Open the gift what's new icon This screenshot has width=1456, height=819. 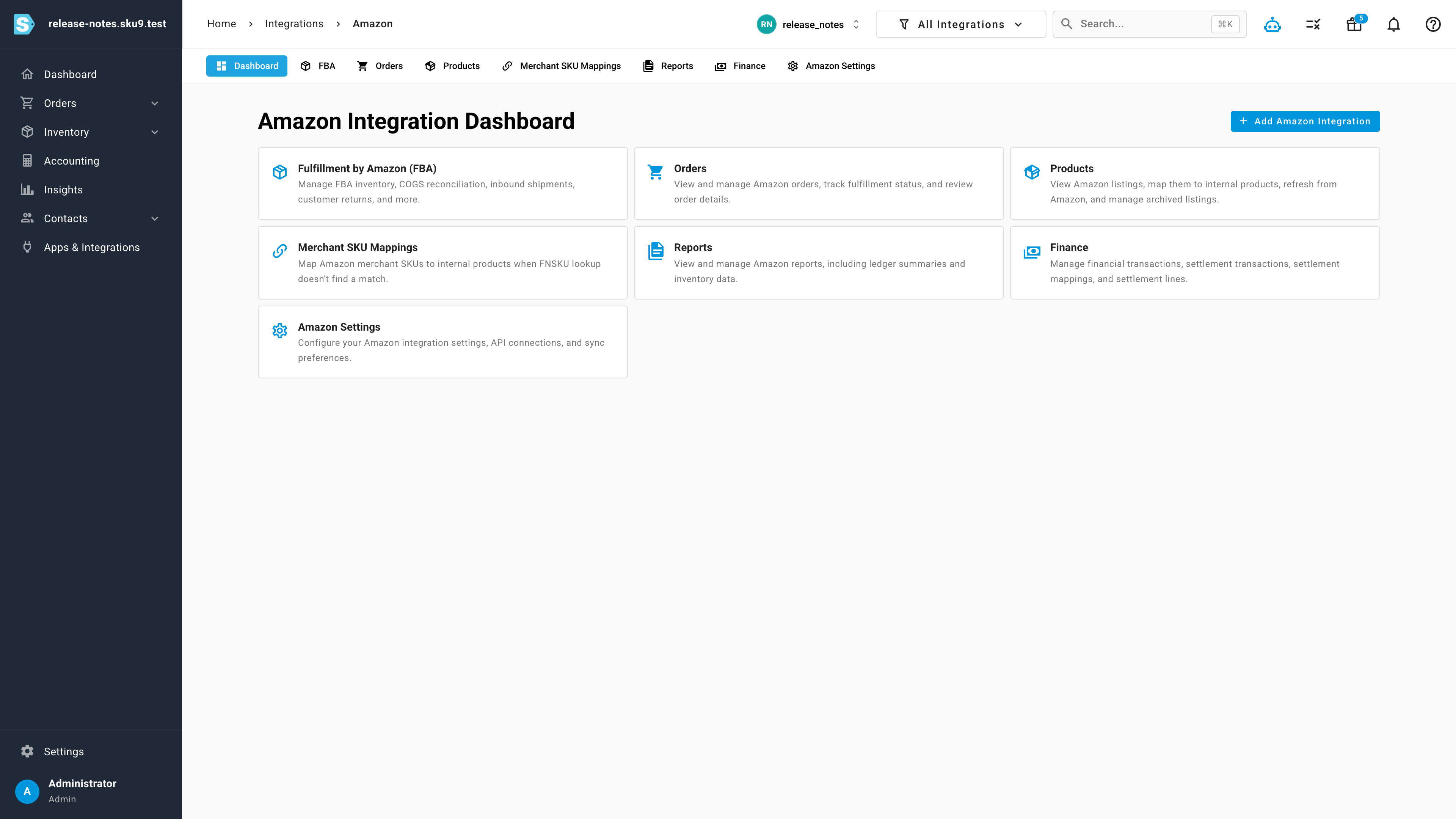[1354, 24]
